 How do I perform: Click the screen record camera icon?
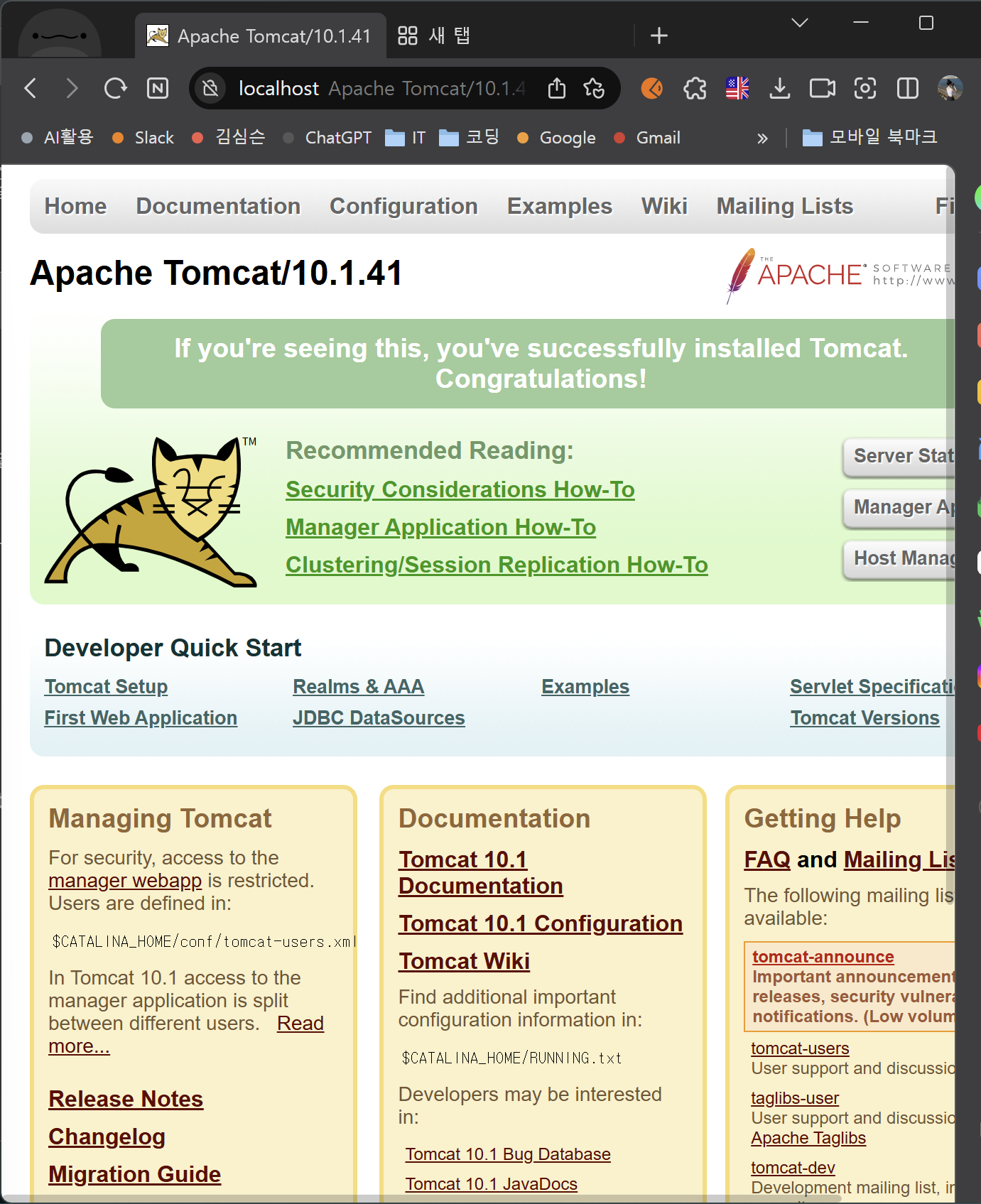click(x=823, y=89)
